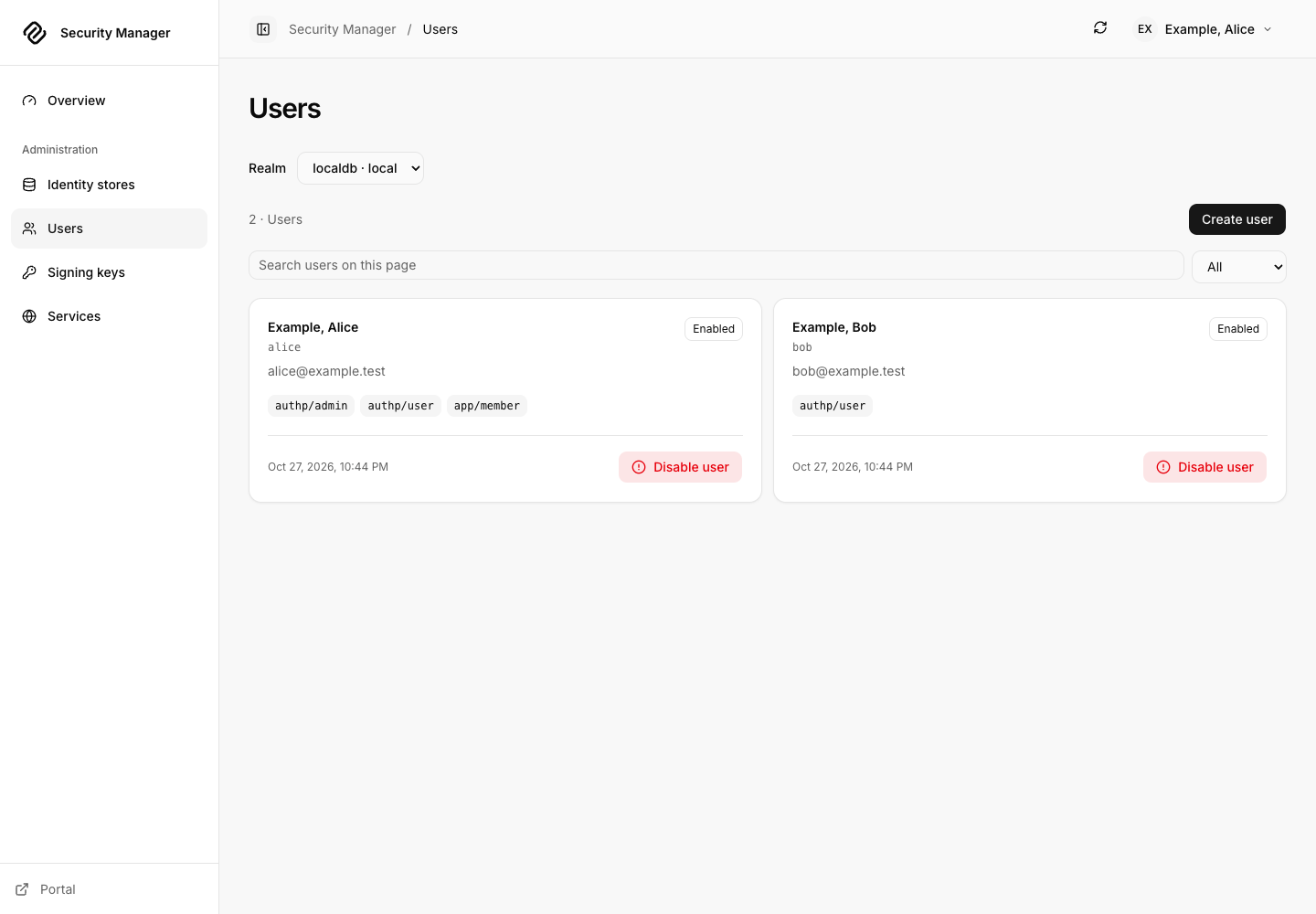Click the Example, Alice card name
1316x914 pixels.
pos(313,327)
